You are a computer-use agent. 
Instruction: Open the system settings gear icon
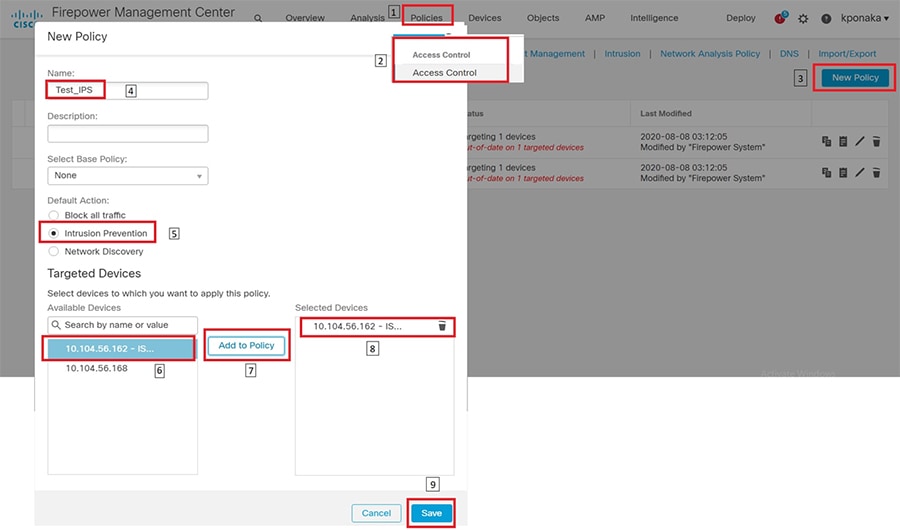point(803,18)
